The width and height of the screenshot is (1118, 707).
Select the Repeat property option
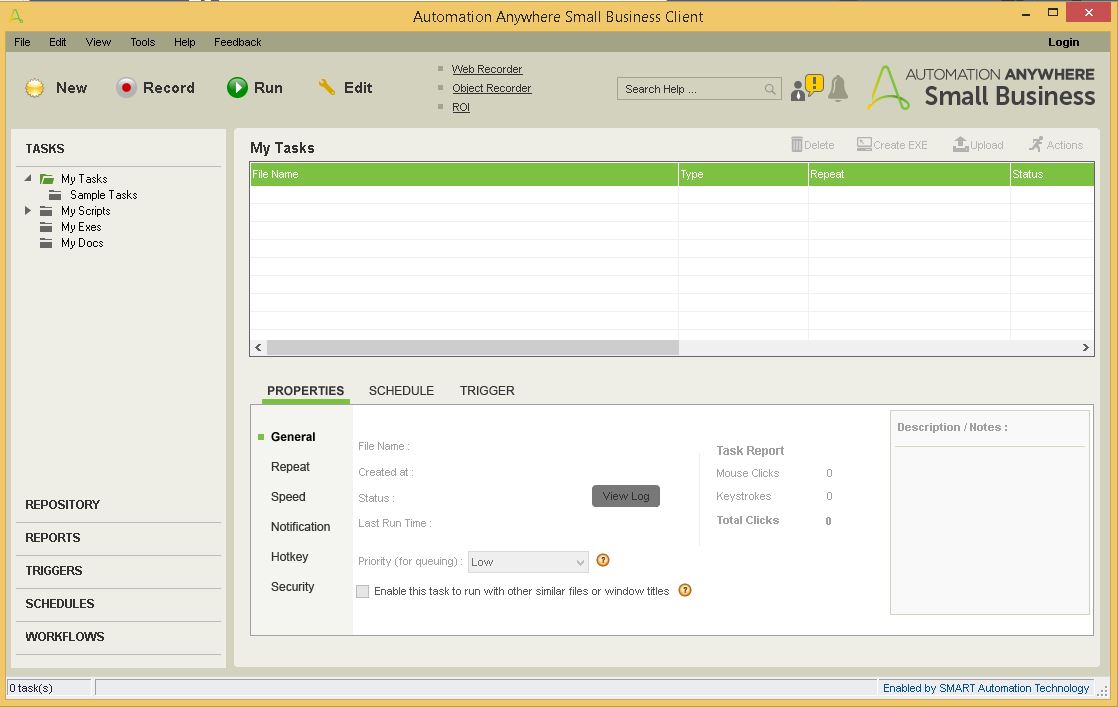[x=290, y=467]
